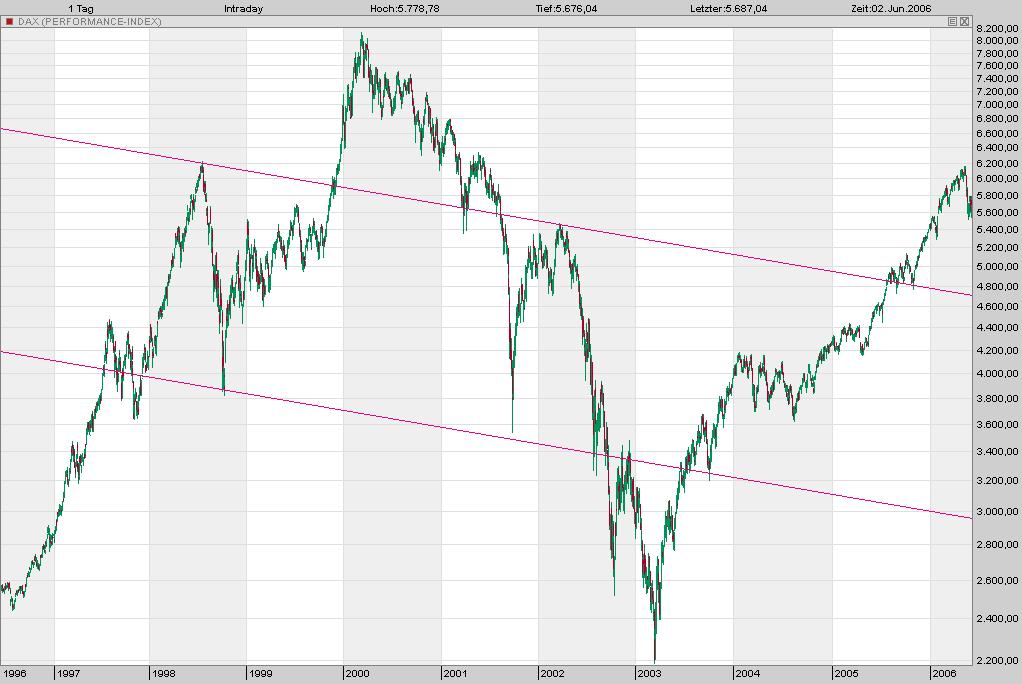Image resolution: width=1022 pixels, height=684 pixels.
Task: Select the Hoch:5.778,78 value field
Action: [x=404, y=7]
